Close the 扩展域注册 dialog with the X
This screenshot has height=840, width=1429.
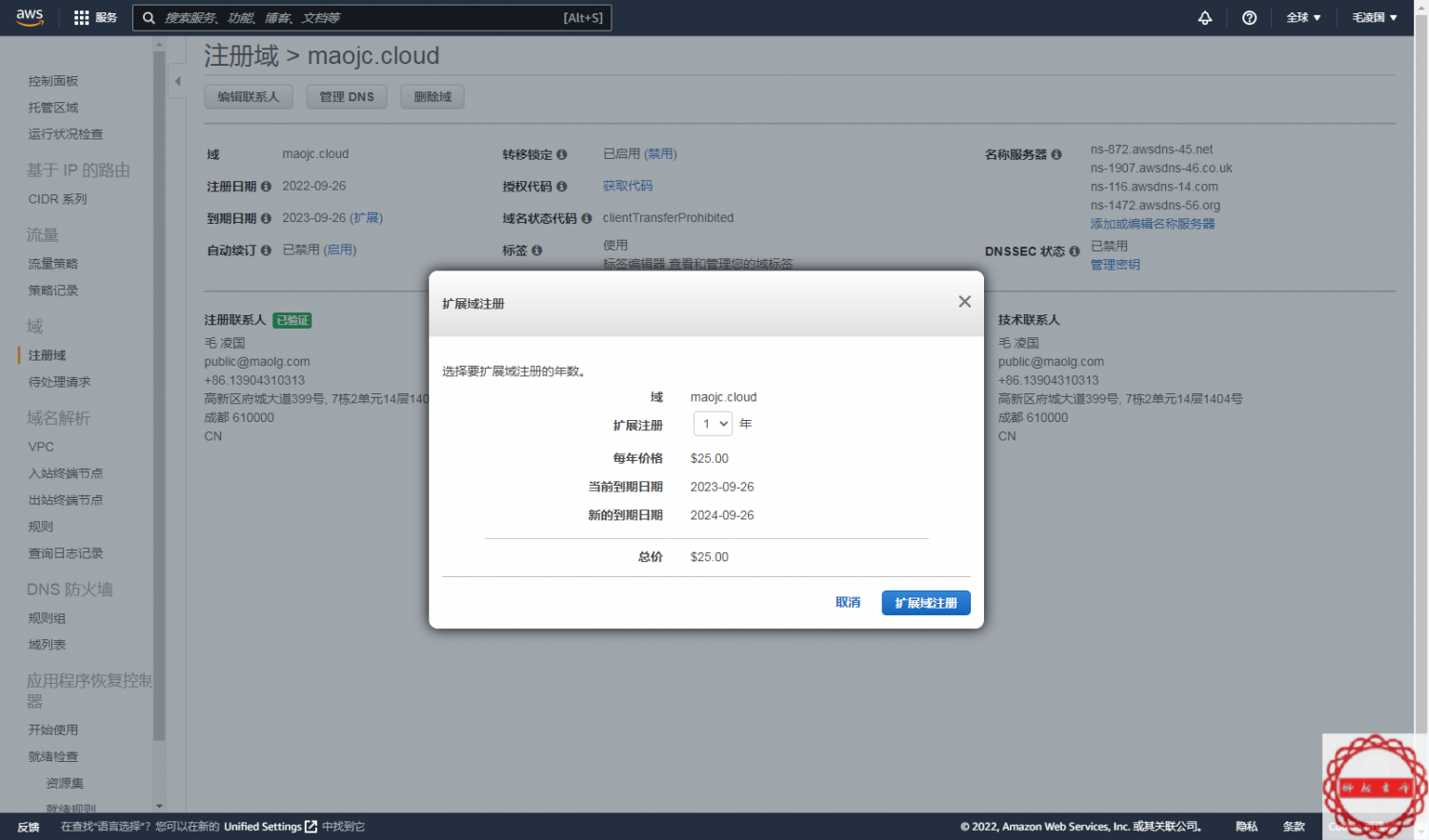pos(964,302)
